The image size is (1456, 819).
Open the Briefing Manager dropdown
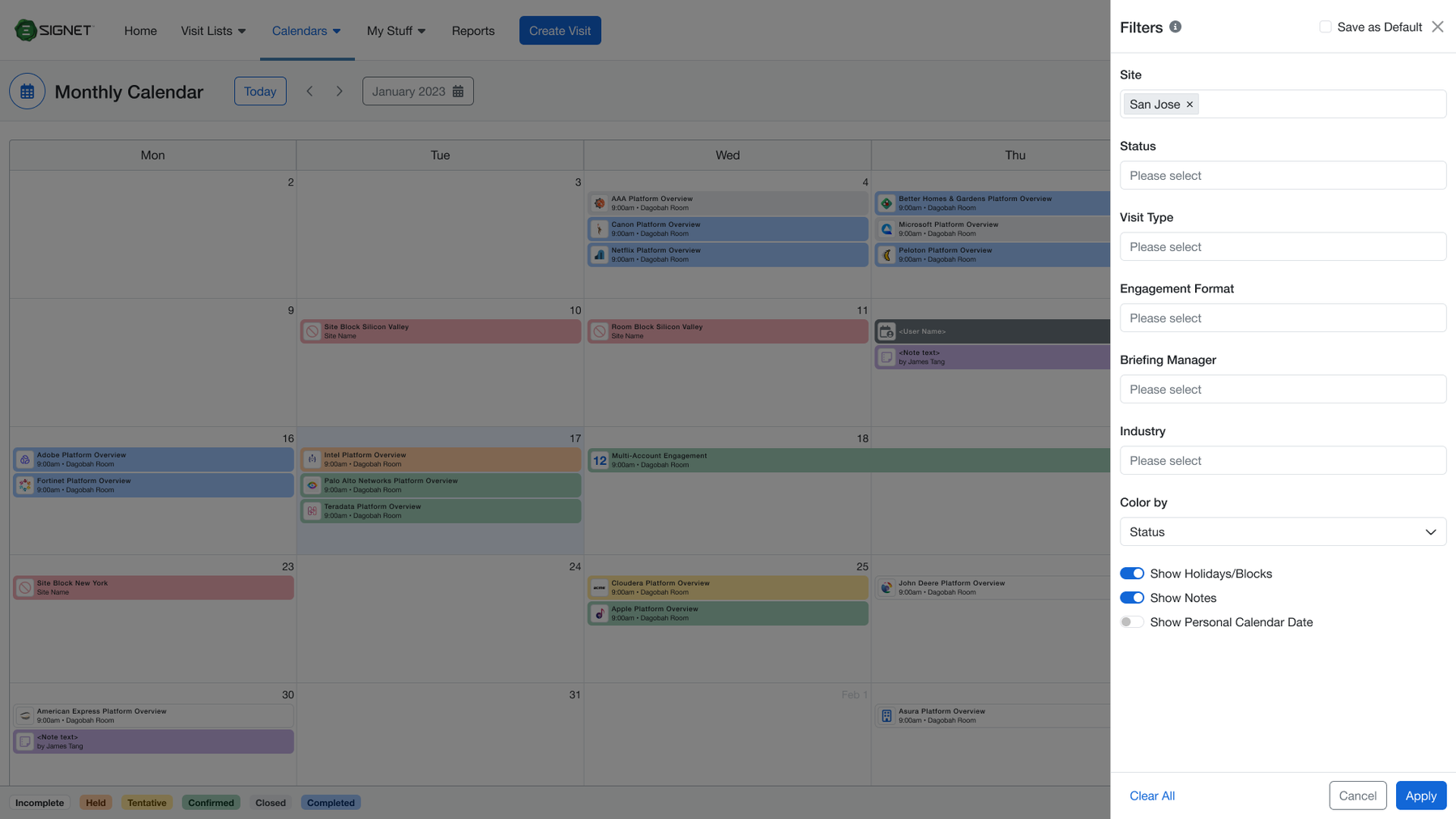pyautogui.click(x=1283, y=390)
